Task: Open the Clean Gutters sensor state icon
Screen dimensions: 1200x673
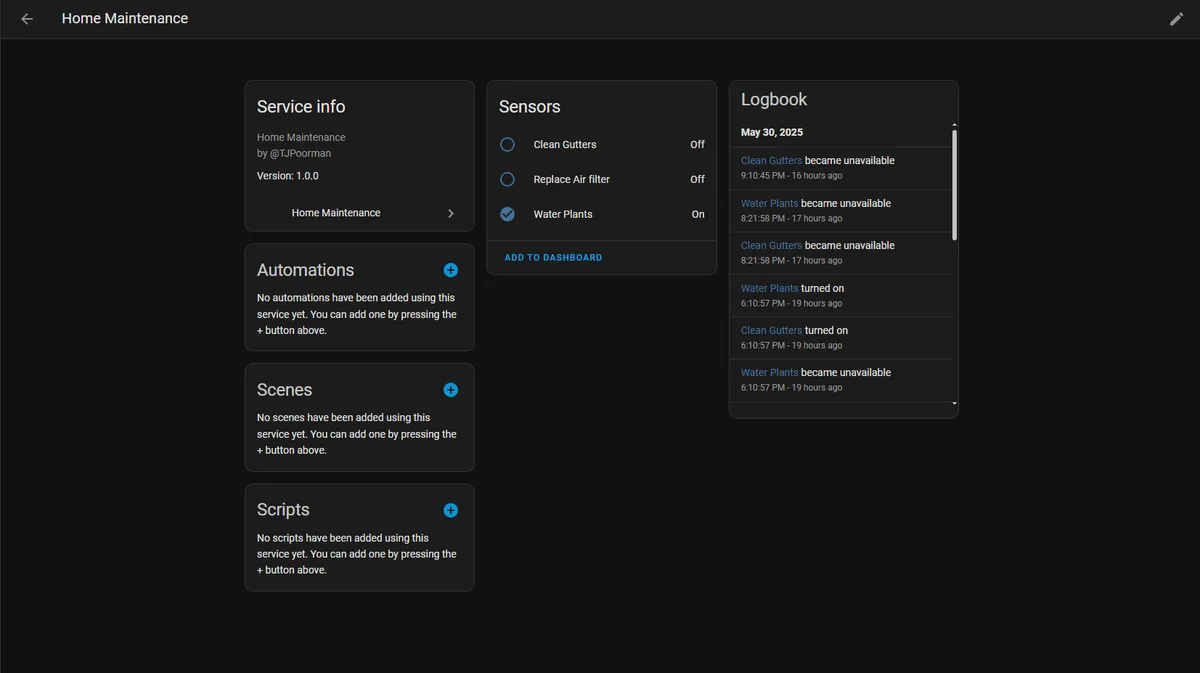Action: (507, 144)
